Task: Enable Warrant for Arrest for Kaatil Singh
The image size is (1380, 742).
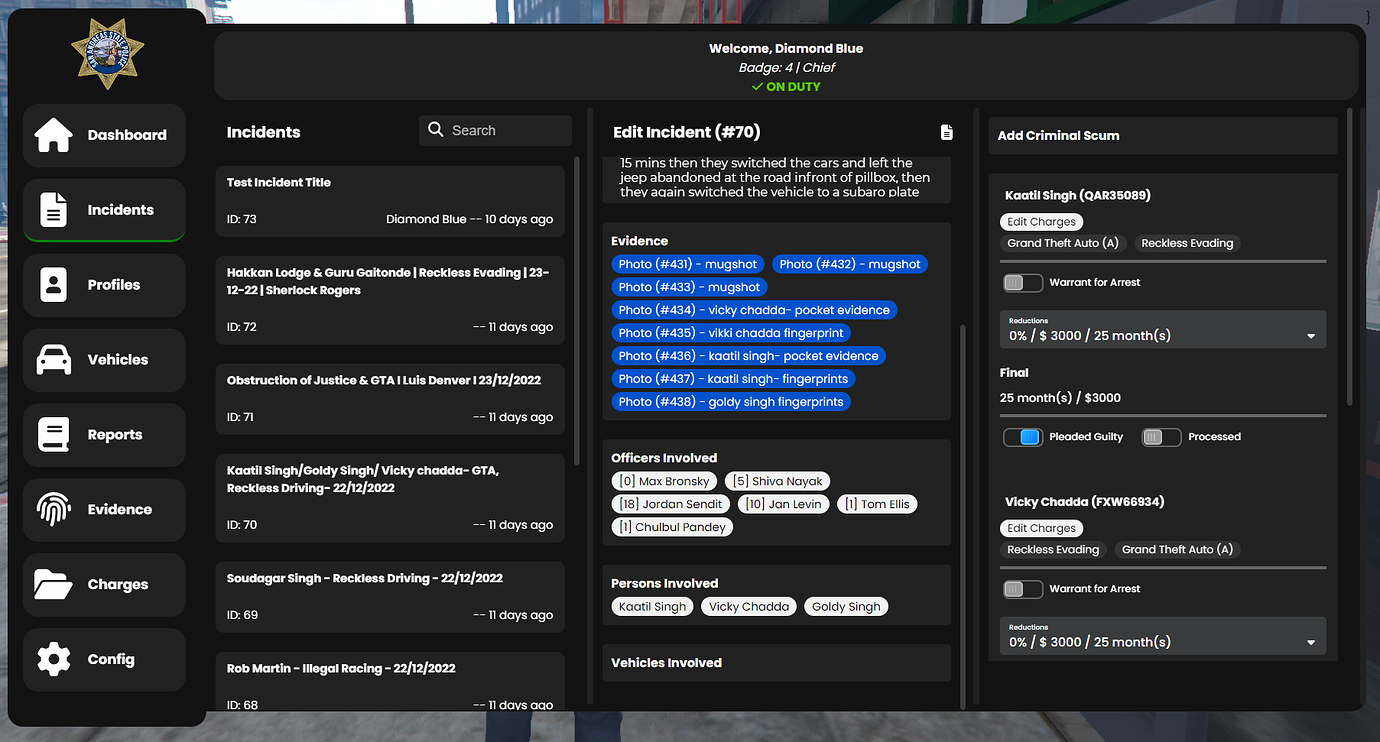Action: coord(1022,282)
